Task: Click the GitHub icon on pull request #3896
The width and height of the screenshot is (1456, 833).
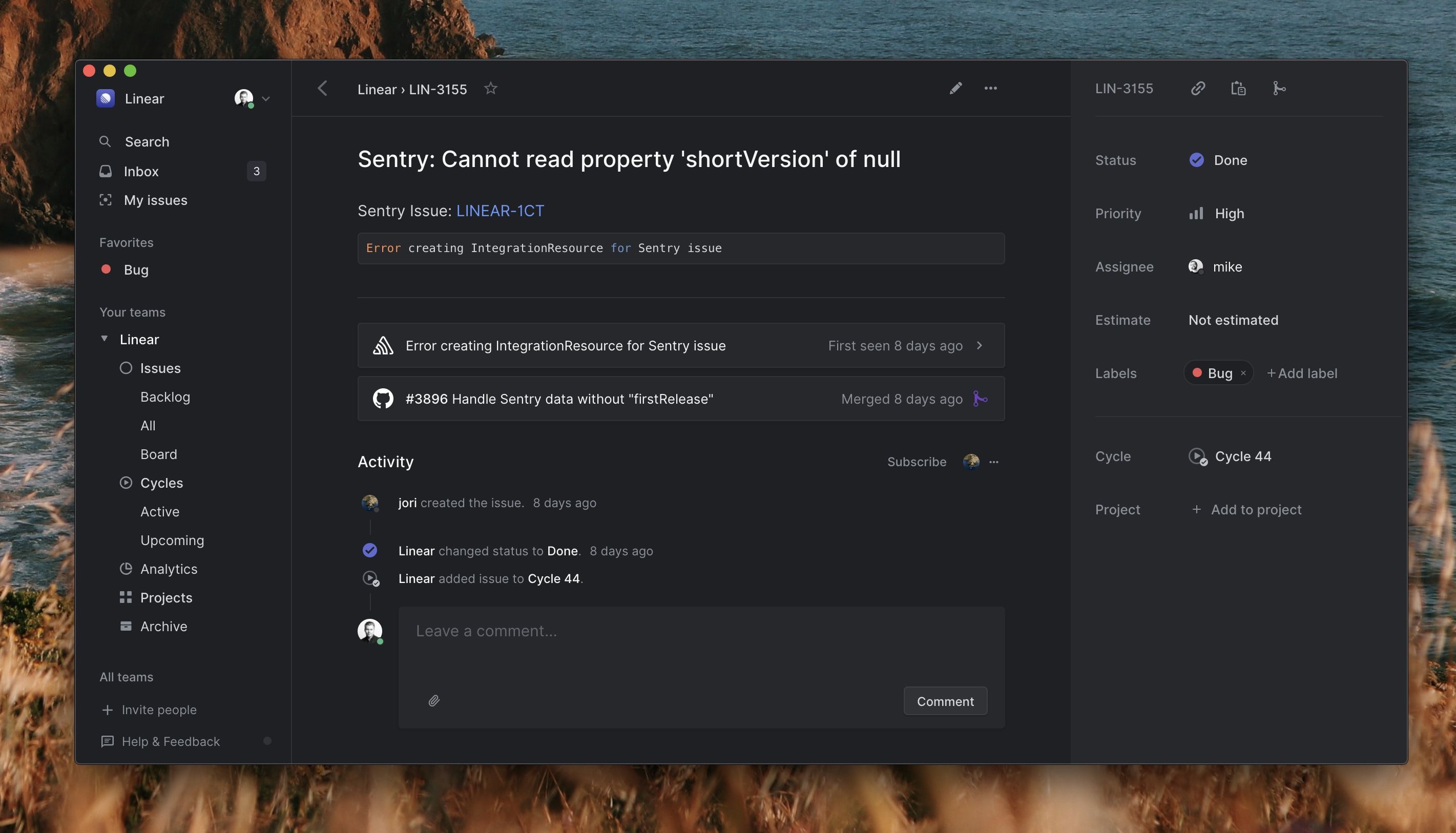Action: click(x=383, y=399)
